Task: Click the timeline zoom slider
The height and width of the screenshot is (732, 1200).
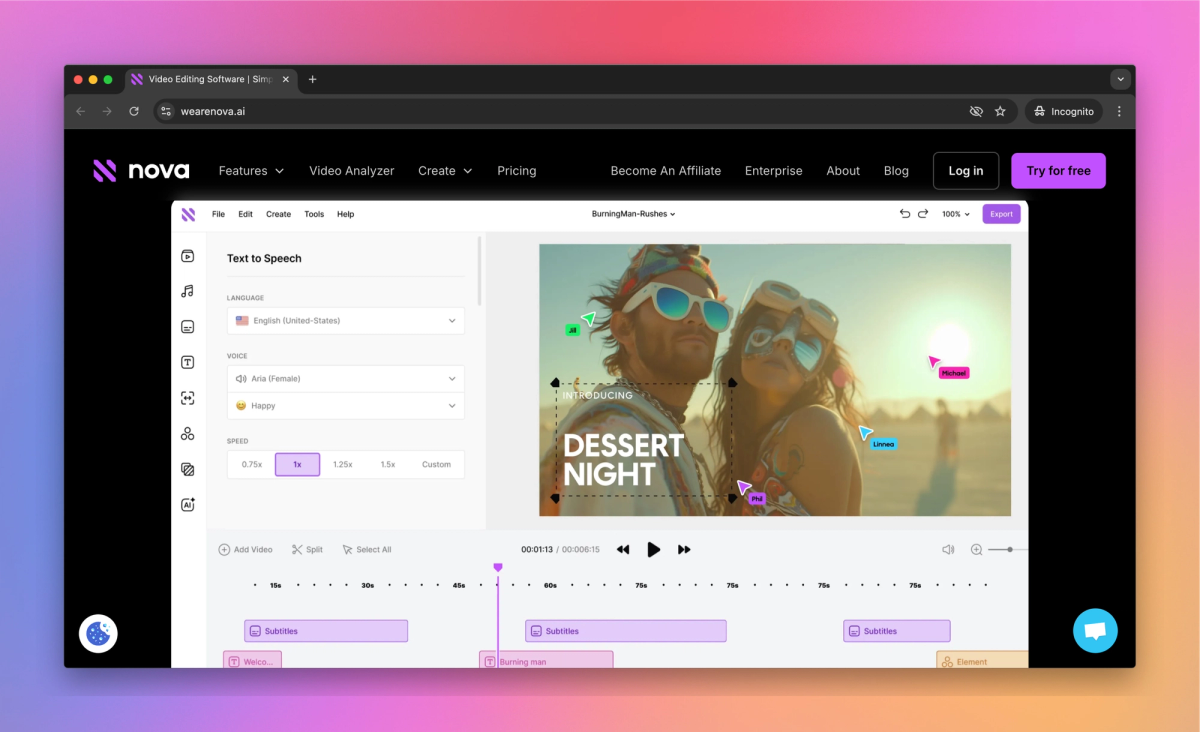Action: pos(1008,549)
